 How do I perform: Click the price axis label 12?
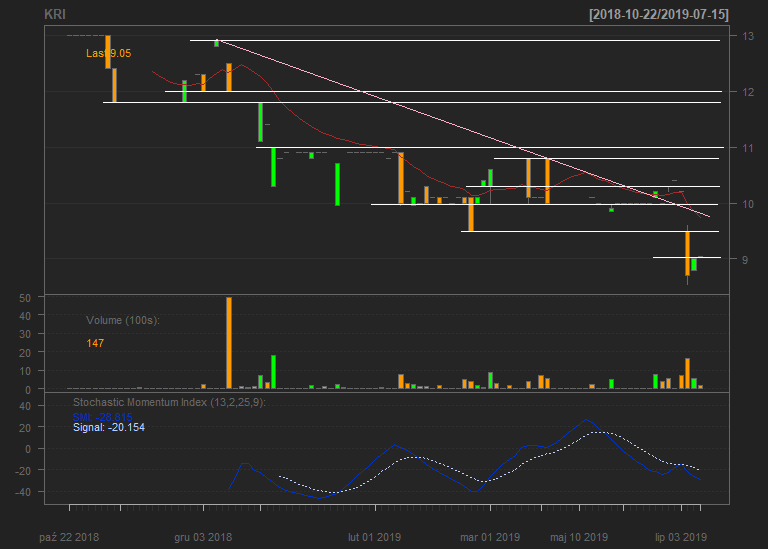pos(748,92)
